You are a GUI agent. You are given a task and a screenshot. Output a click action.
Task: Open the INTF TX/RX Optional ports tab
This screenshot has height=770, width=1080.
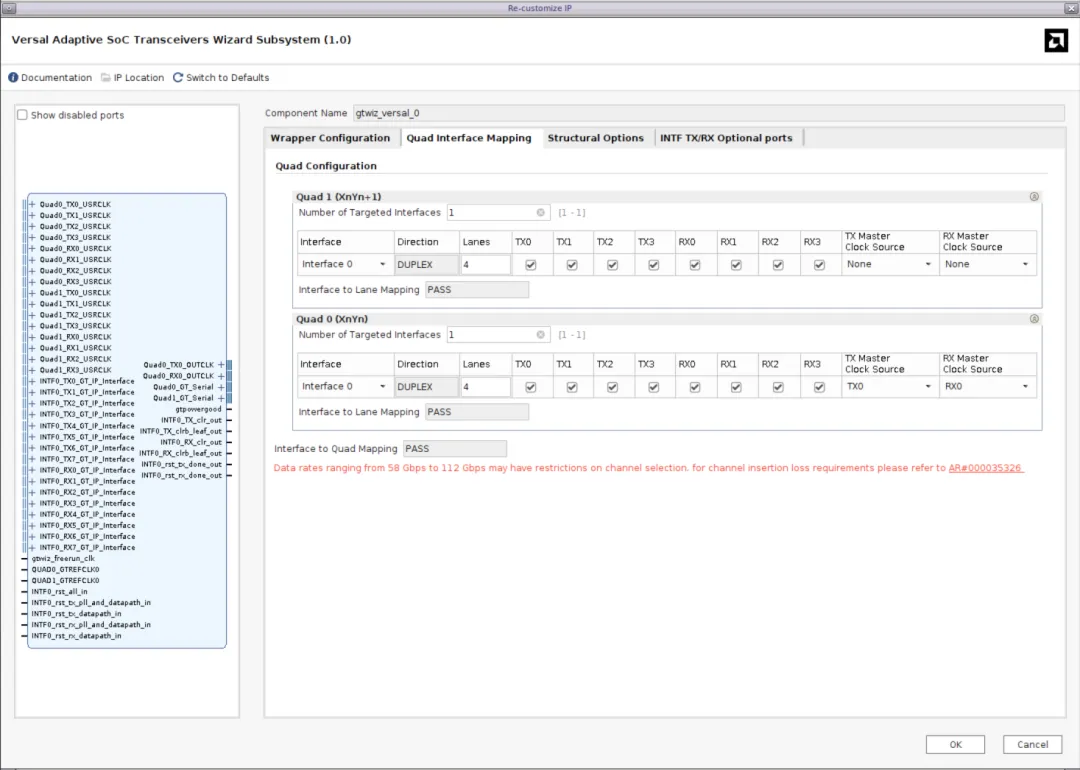(727, 138)
